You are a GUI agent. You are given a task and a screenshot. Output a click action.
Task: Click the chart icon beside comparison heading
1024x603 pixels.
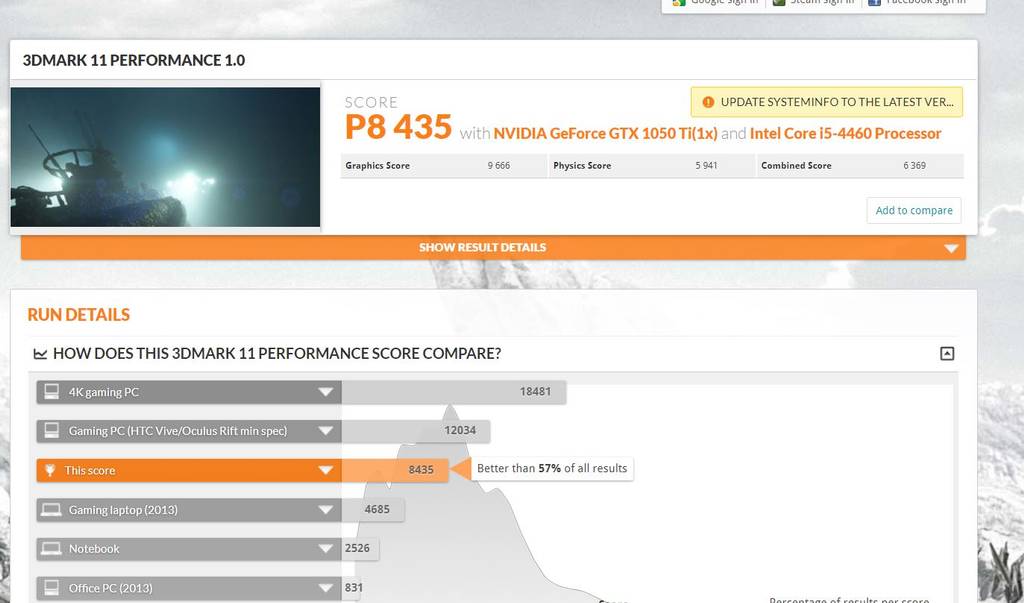click(x=40, y=353)
